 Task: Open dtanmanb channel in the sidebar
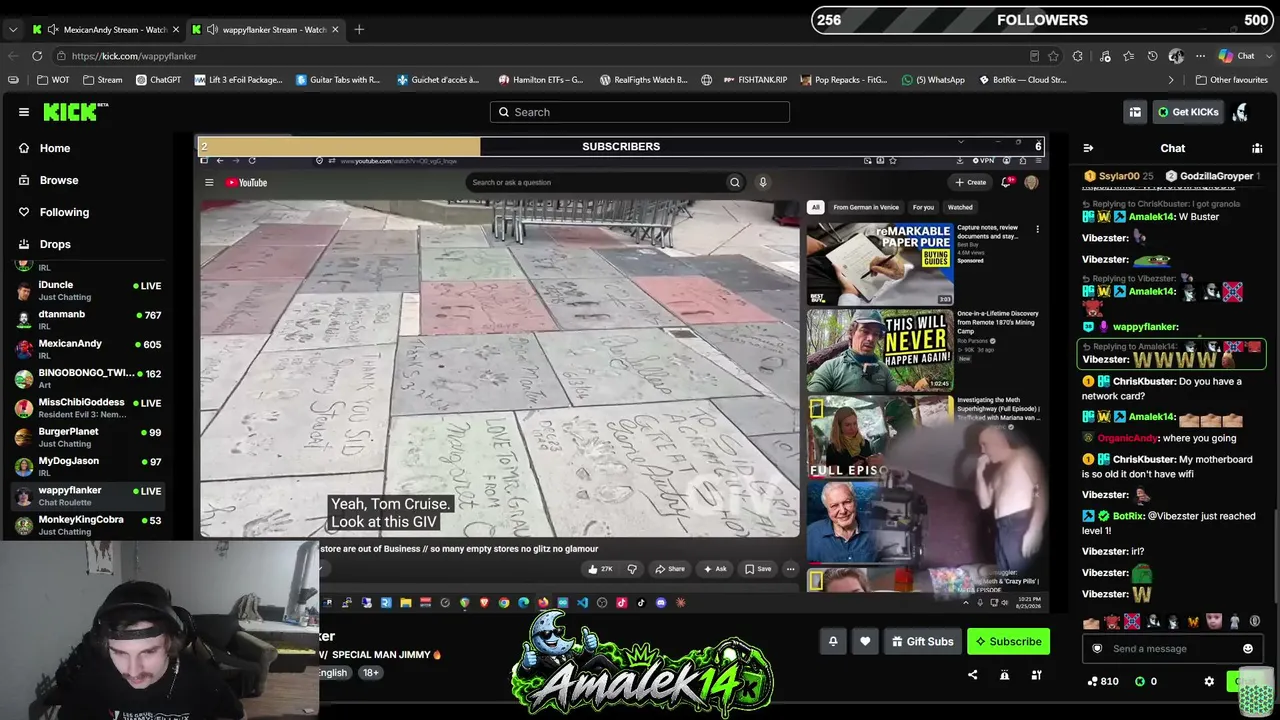[x=88, y=320]
